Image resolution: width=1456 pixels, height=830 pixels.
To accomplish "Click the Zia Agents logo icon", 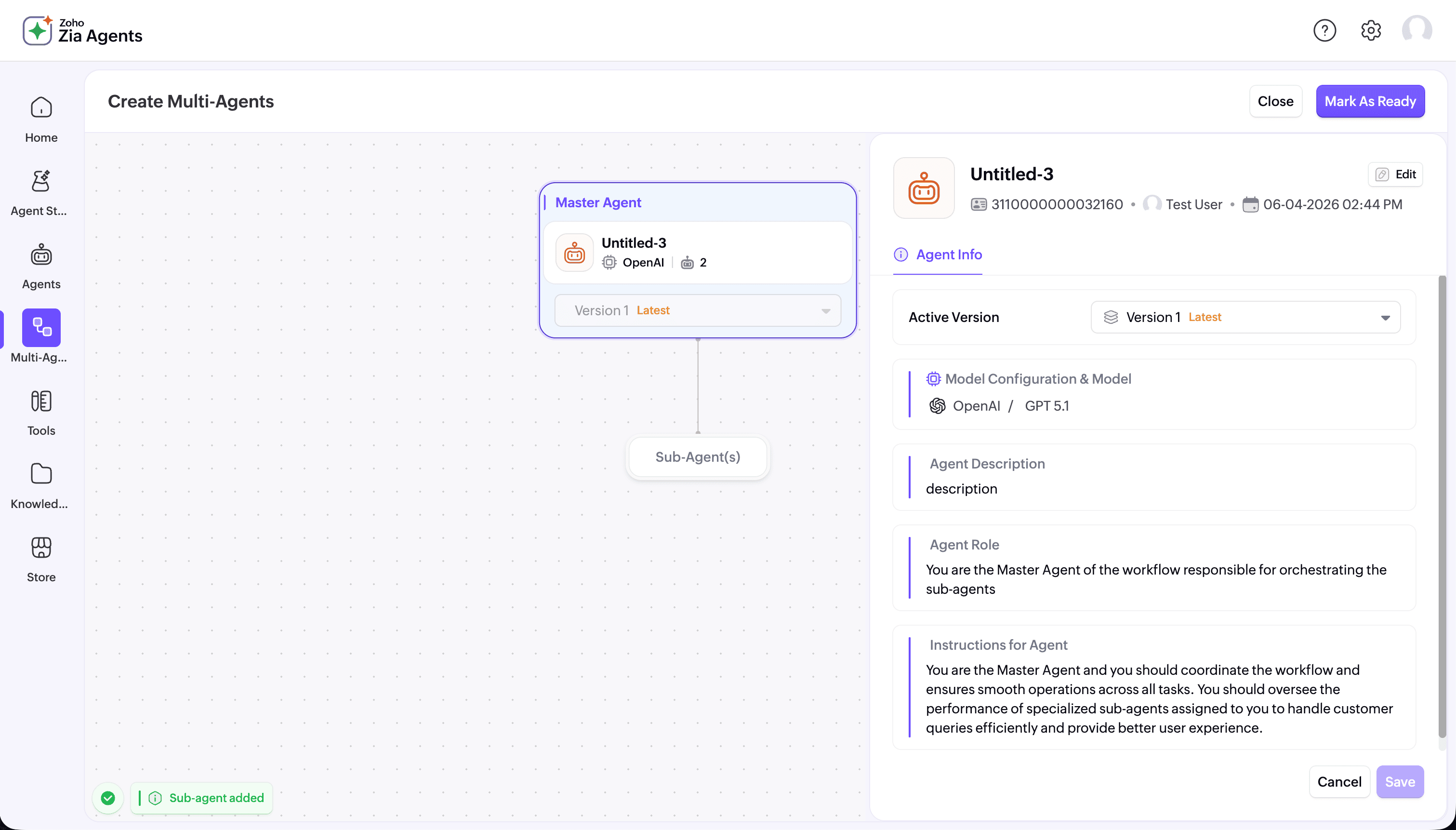I will pos(38,30).
